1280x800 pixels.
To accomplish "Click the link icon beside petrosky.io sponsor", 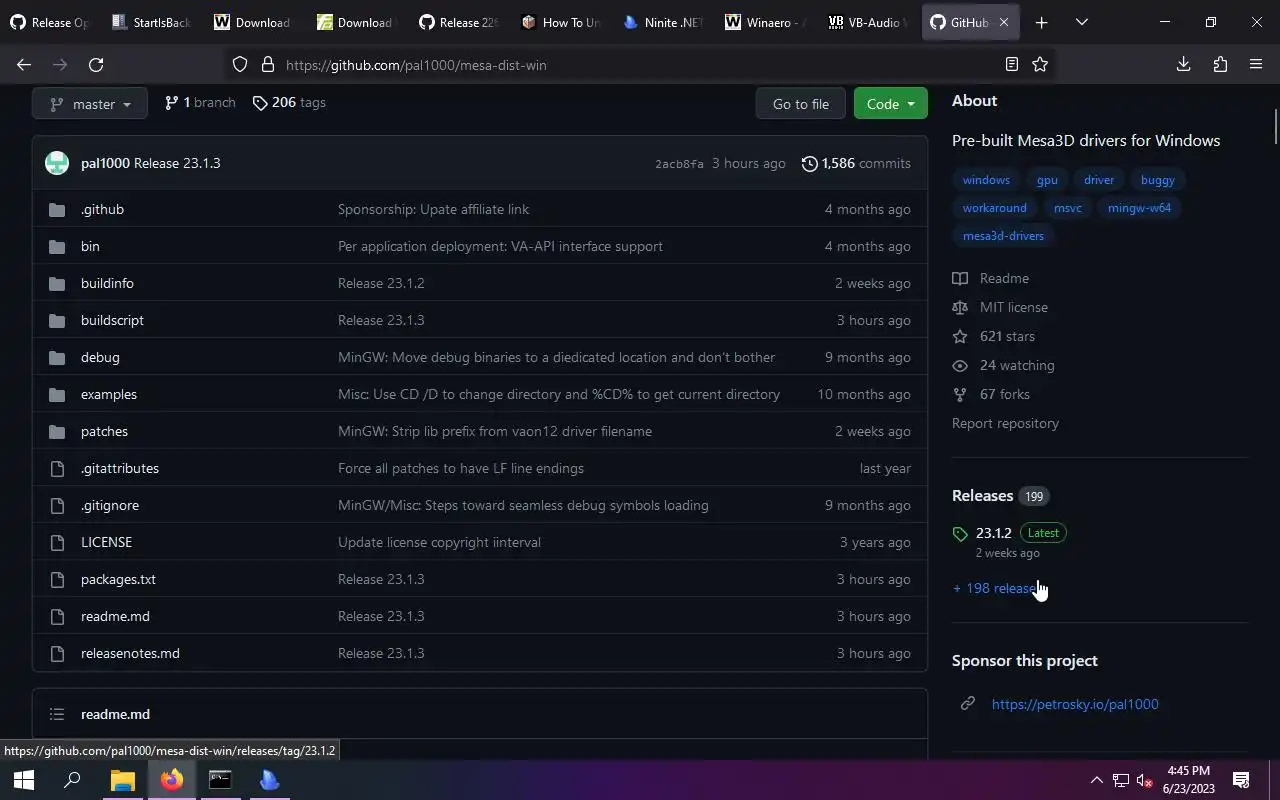I will coord(968,704).
